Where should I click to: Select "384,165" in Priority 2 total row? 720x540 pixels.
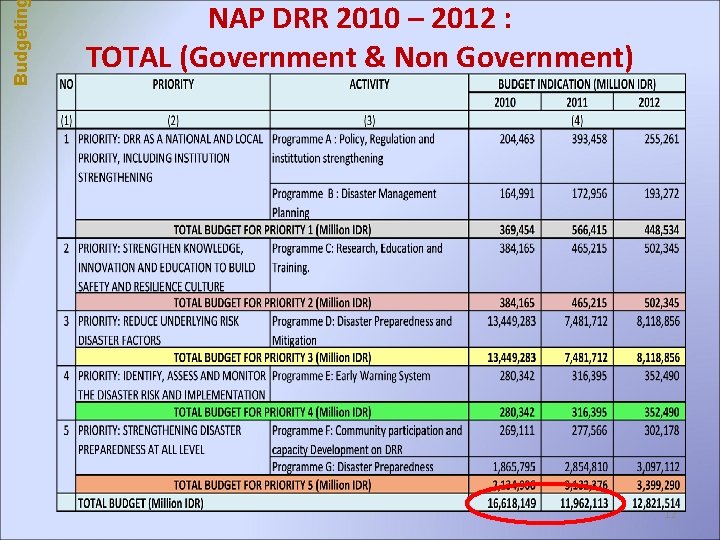pyautogui.click(x=517, y=303)
